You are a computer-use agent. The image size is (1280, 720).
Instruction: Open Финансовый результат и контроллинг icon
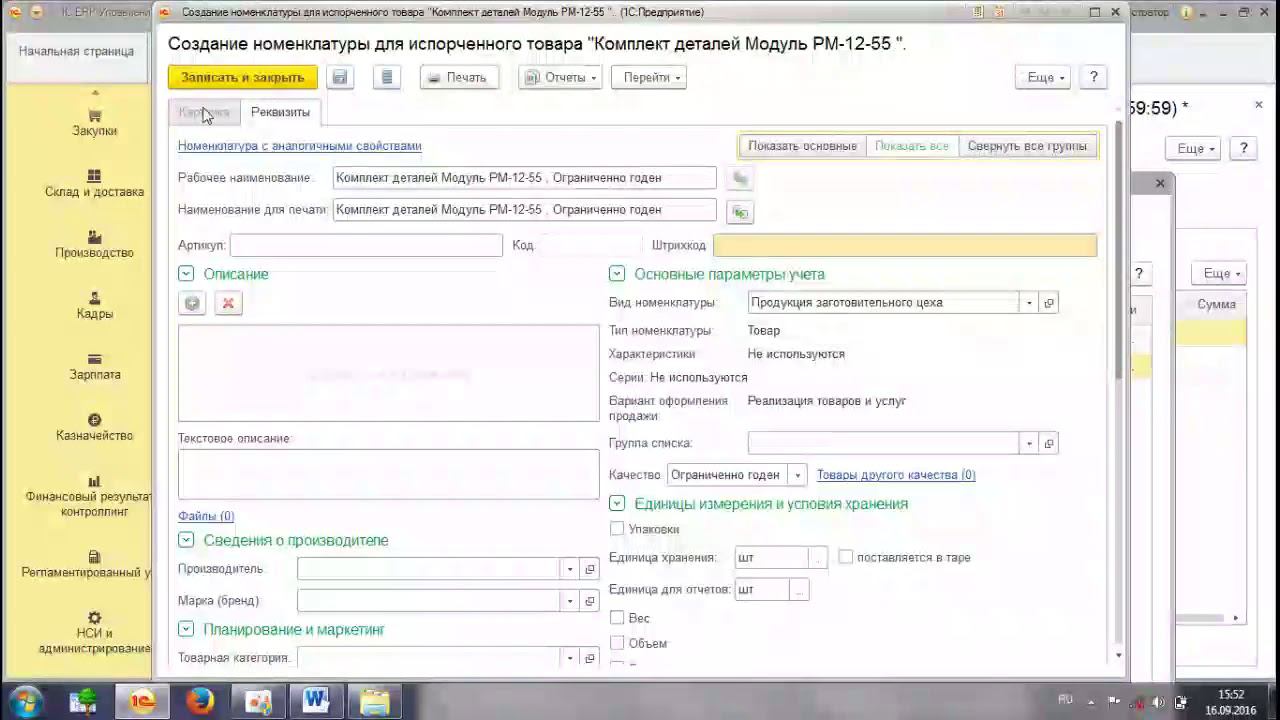pyautogui.click(x=94, y=481)
